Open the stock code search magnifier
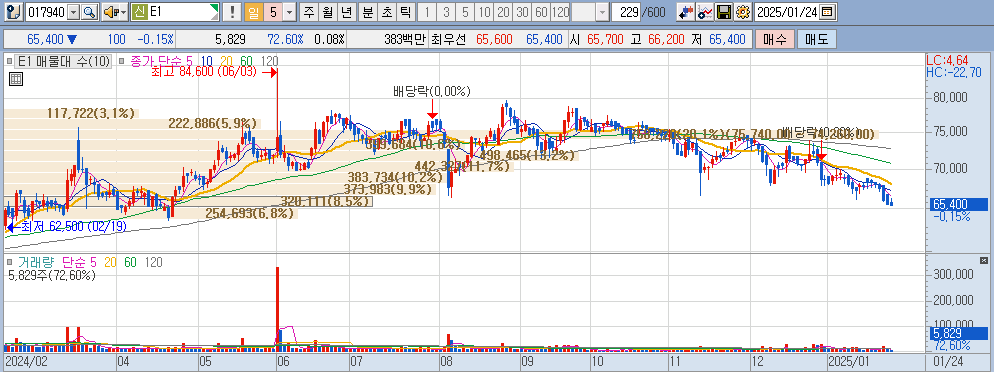This screenshot has height=372, width=994. tap(89, 12)
